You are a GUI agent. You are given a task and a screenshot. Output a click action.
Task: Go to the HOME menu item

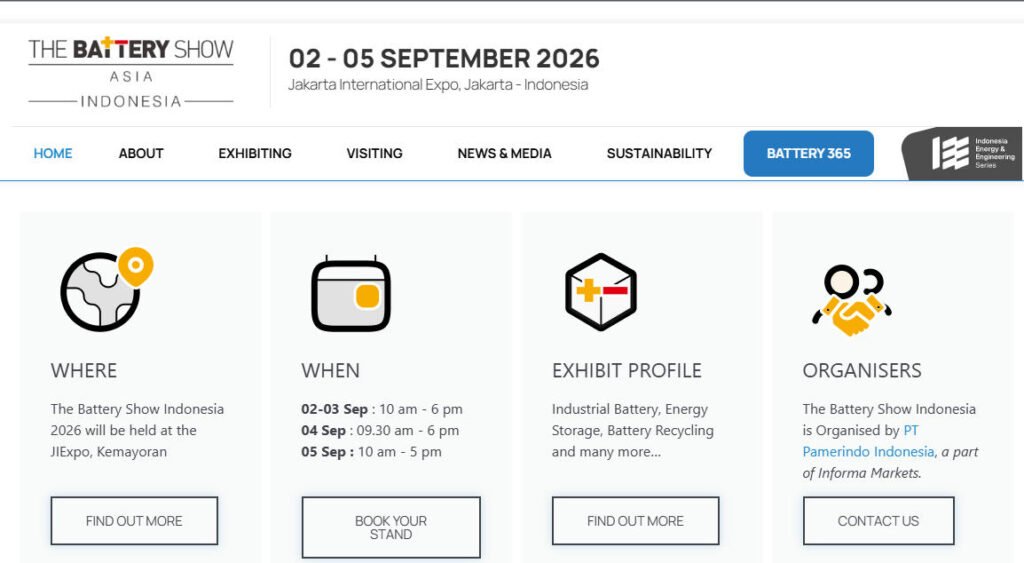(53, 153)
